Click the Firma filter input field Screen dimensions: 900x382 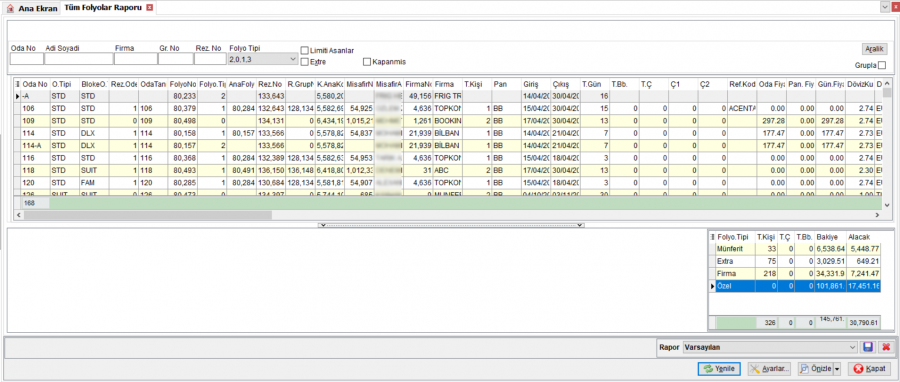pos(135,59)
